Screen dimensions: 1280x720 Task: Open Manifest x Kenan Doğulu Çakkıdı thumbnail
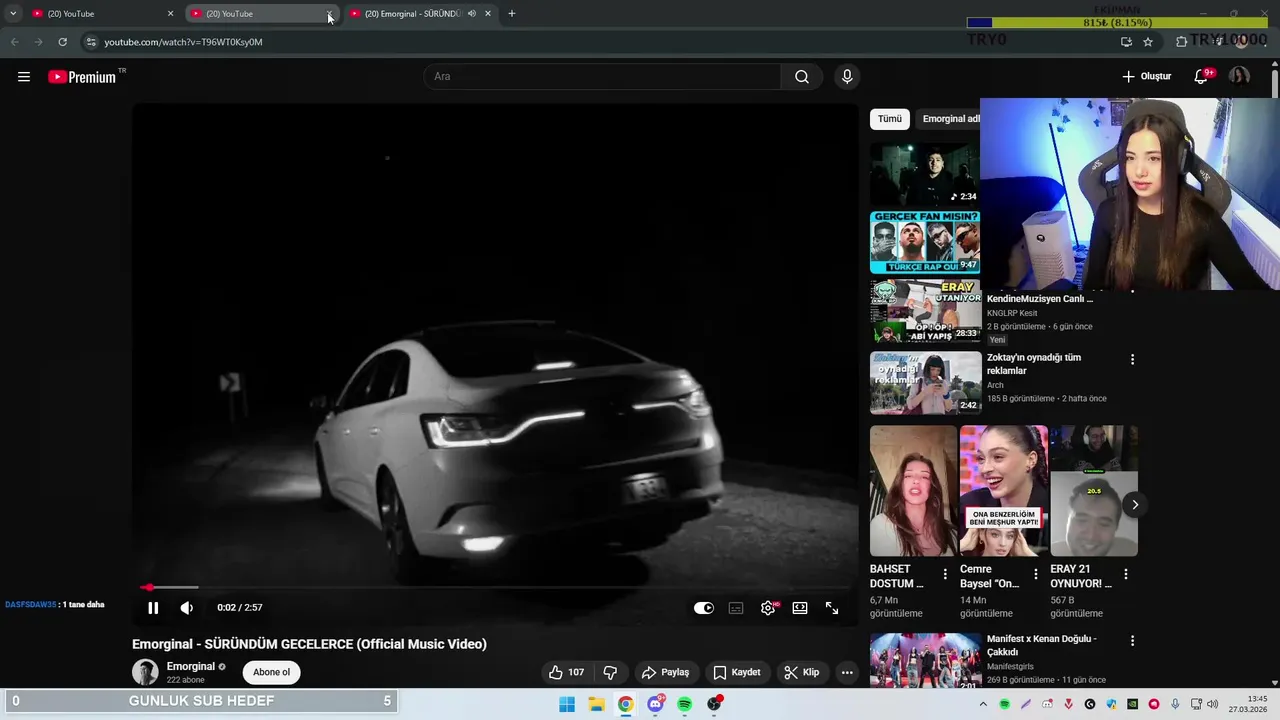tap(925, 661)
